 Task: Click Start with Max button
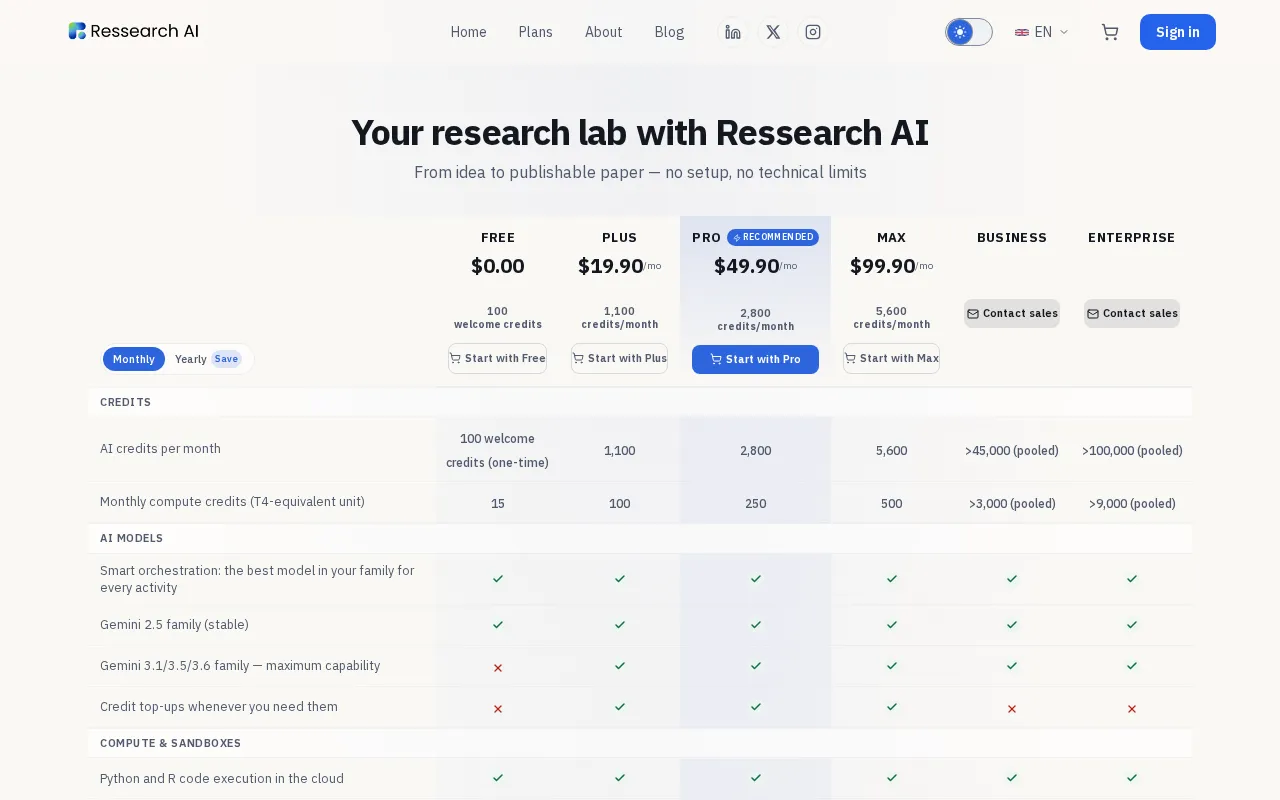[x=891, y=359]
